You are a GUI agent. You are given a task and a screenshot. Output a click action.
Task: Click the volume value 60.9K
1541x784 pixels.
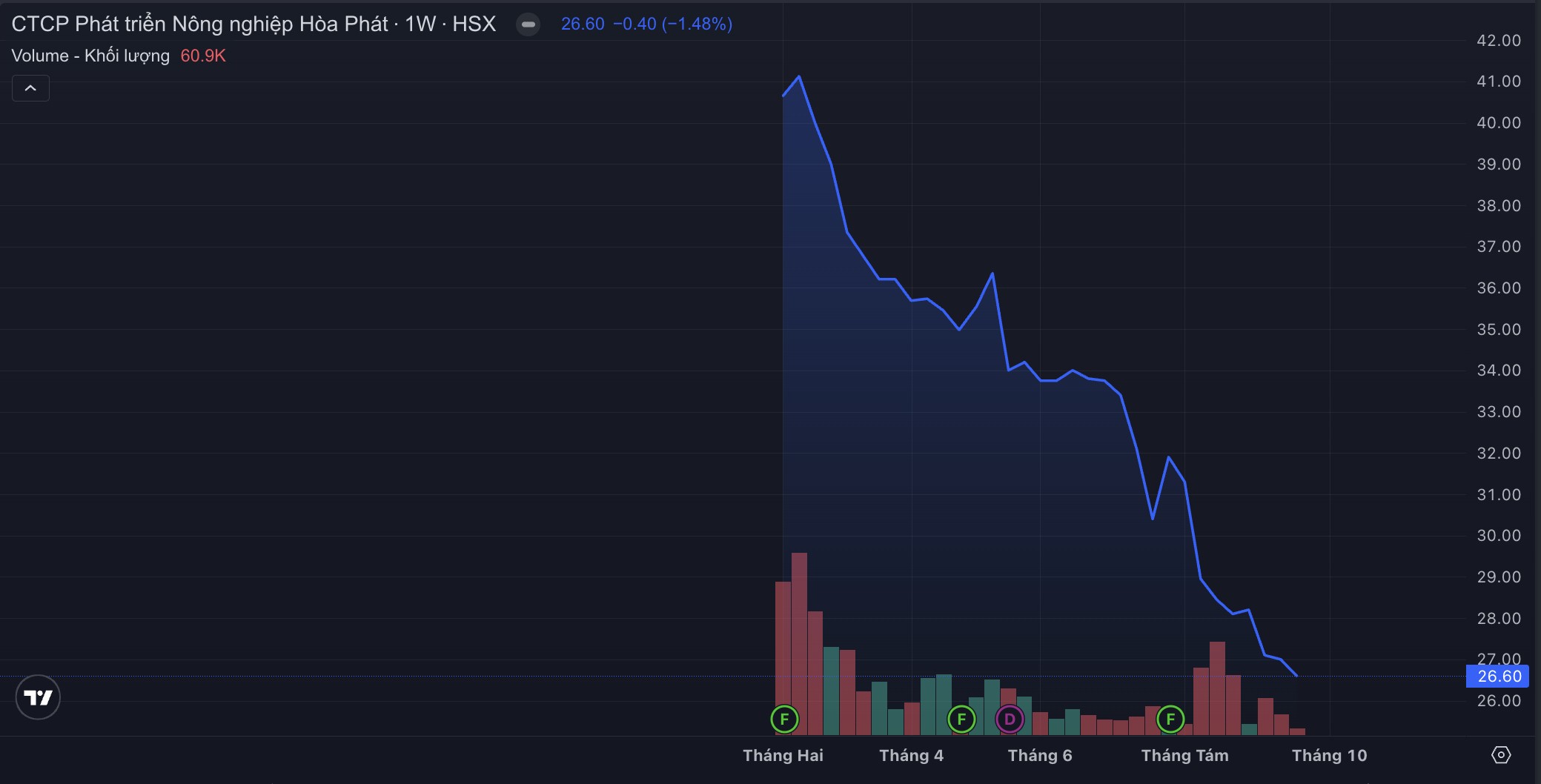tap(203, 56)
